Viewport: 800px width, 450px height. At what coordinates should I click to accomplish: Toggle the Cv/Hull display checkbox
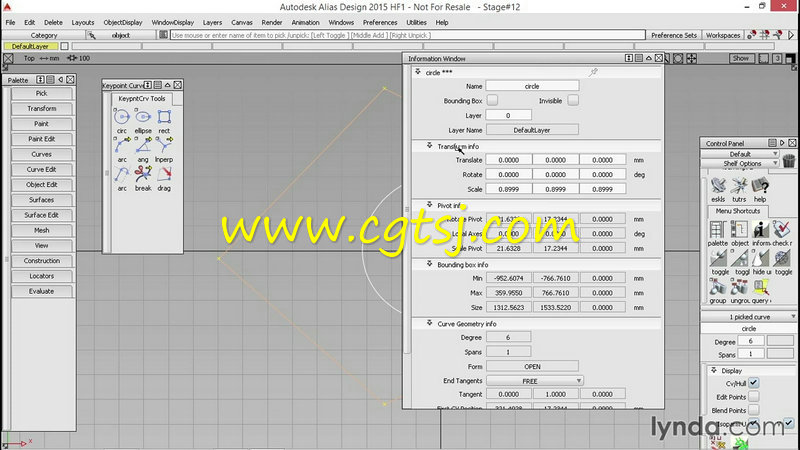[x=754, y=383]
